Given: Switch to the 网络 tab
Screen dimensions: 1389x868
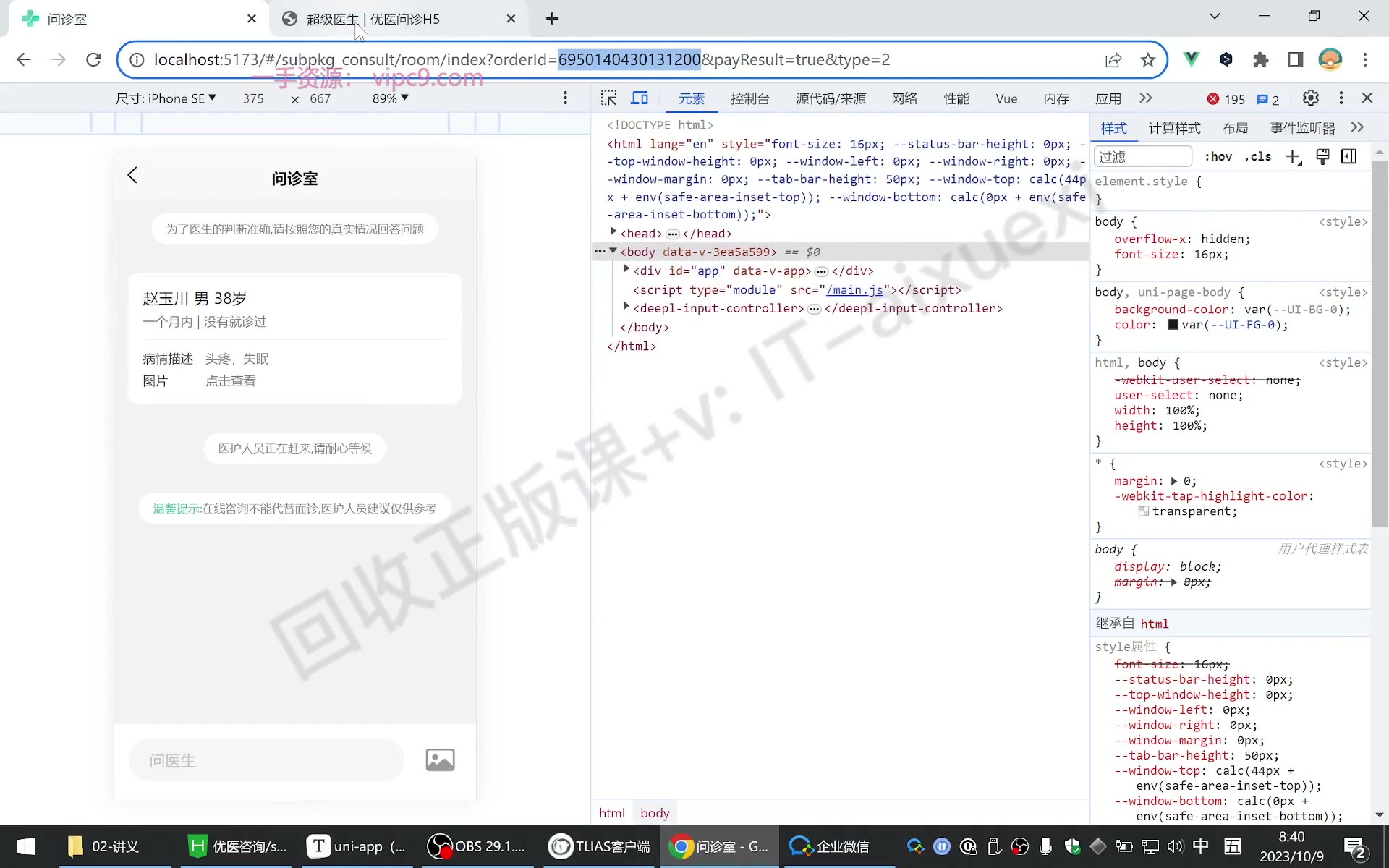Looking at the screenshot, I should [x=904, y=99].
